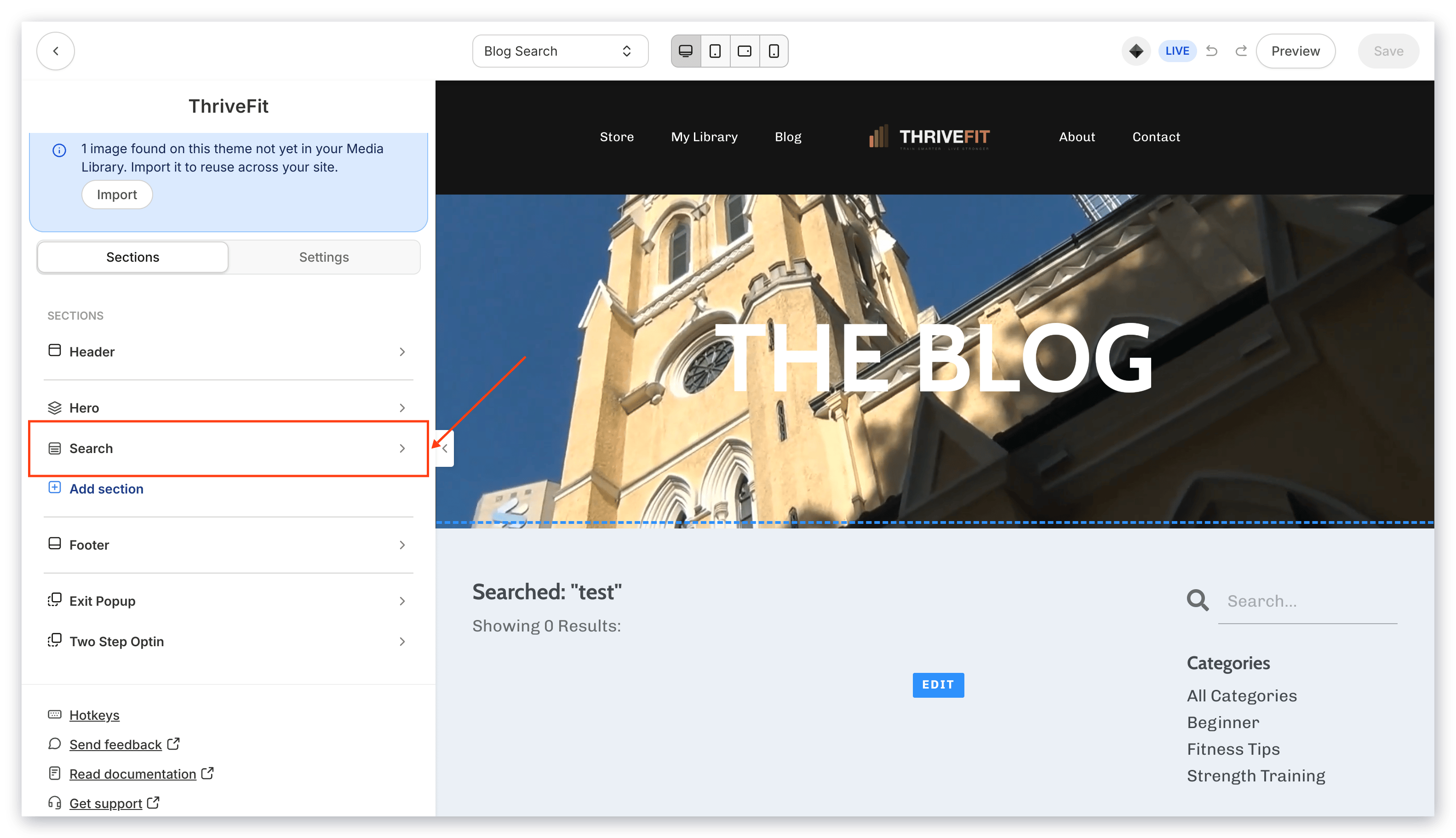Expand Header using its chevron arrow
1456x838 pixels.
[x=401, y=351]
